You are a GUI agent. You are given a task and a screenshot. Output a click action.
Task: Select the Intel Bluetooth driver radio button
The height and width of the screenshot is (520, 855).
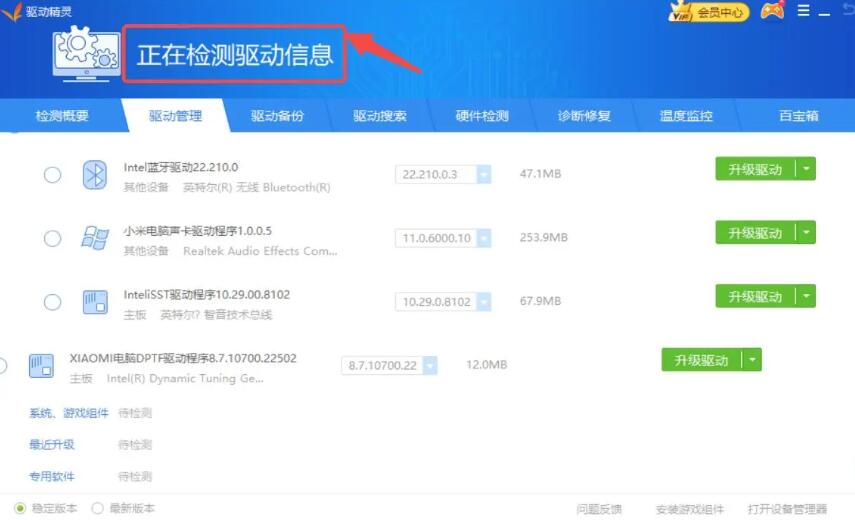[x=52, y=175]
